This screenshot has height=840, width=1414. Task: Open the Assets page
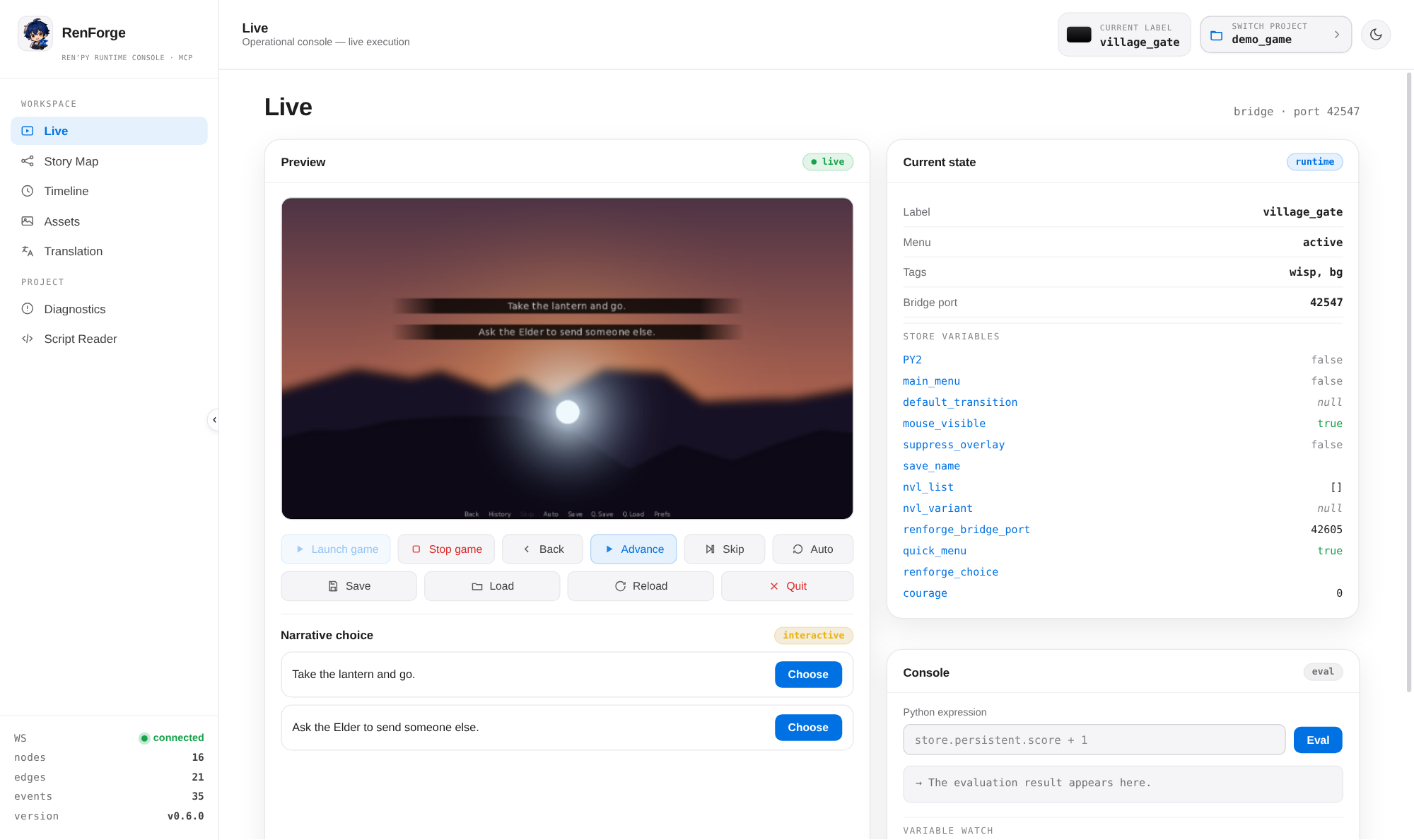[109, 221]
